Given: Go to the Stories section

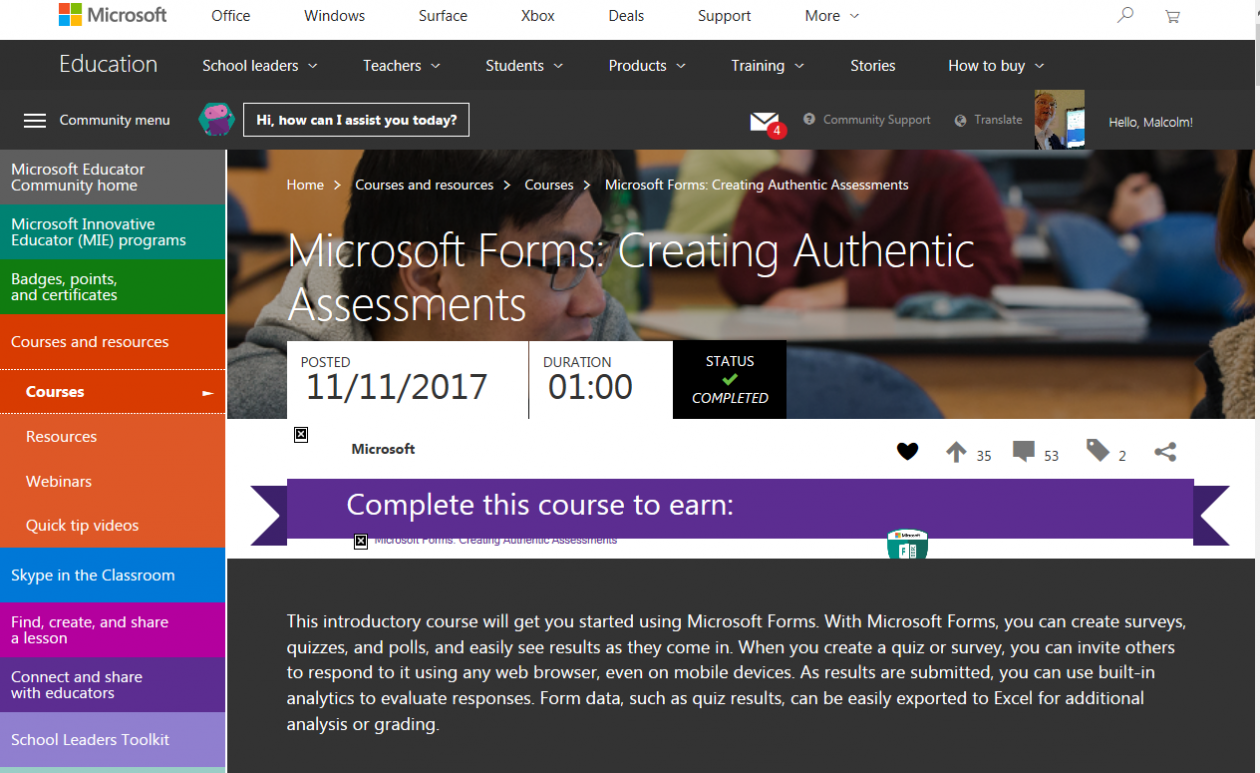Looking at the screenshot, I should [873, 66].
